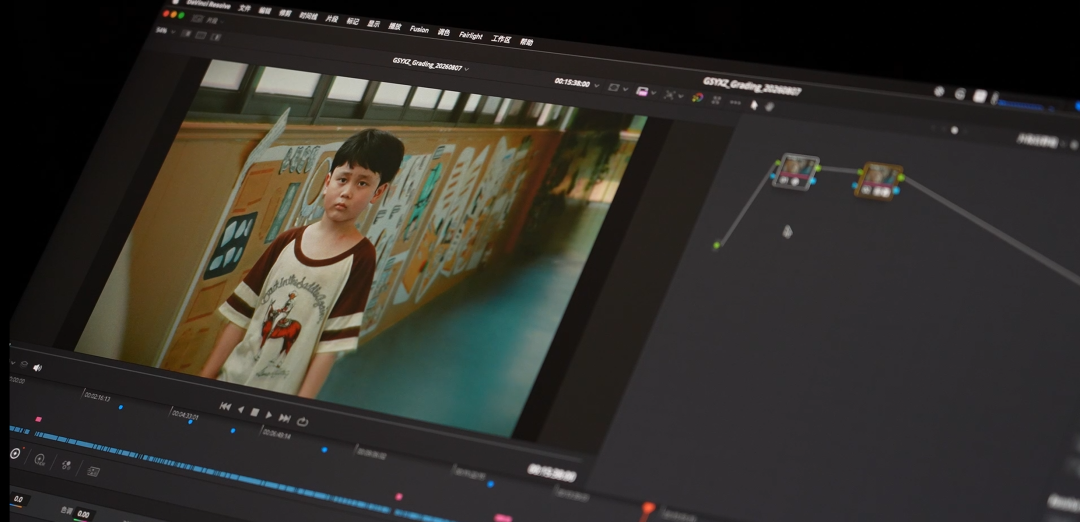Click the boy preview image in the viewer
Image resolution: width=1080 pixels, height=522 pixels.
click(x=359, y=249)
